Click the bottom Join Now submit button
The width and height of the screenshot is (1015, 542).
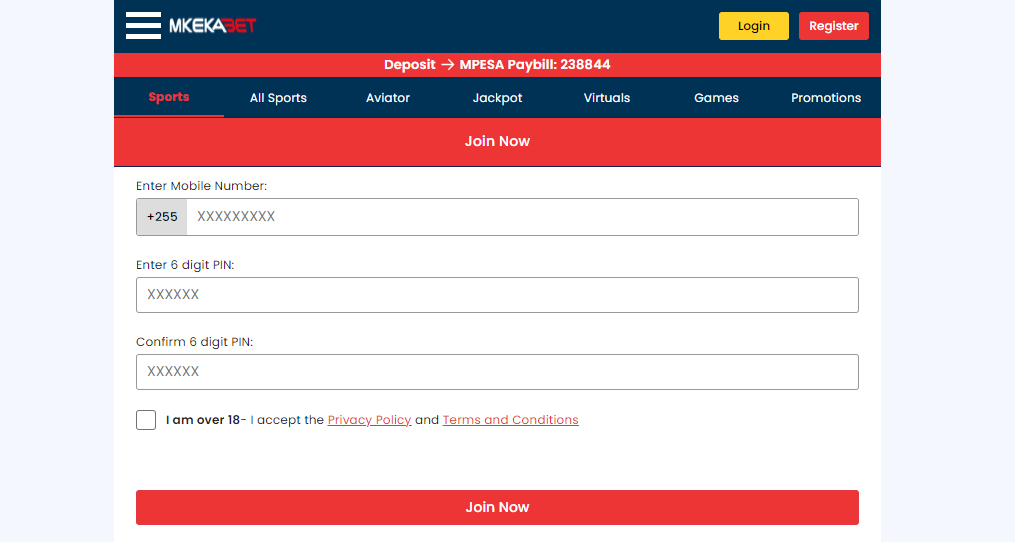497,507
